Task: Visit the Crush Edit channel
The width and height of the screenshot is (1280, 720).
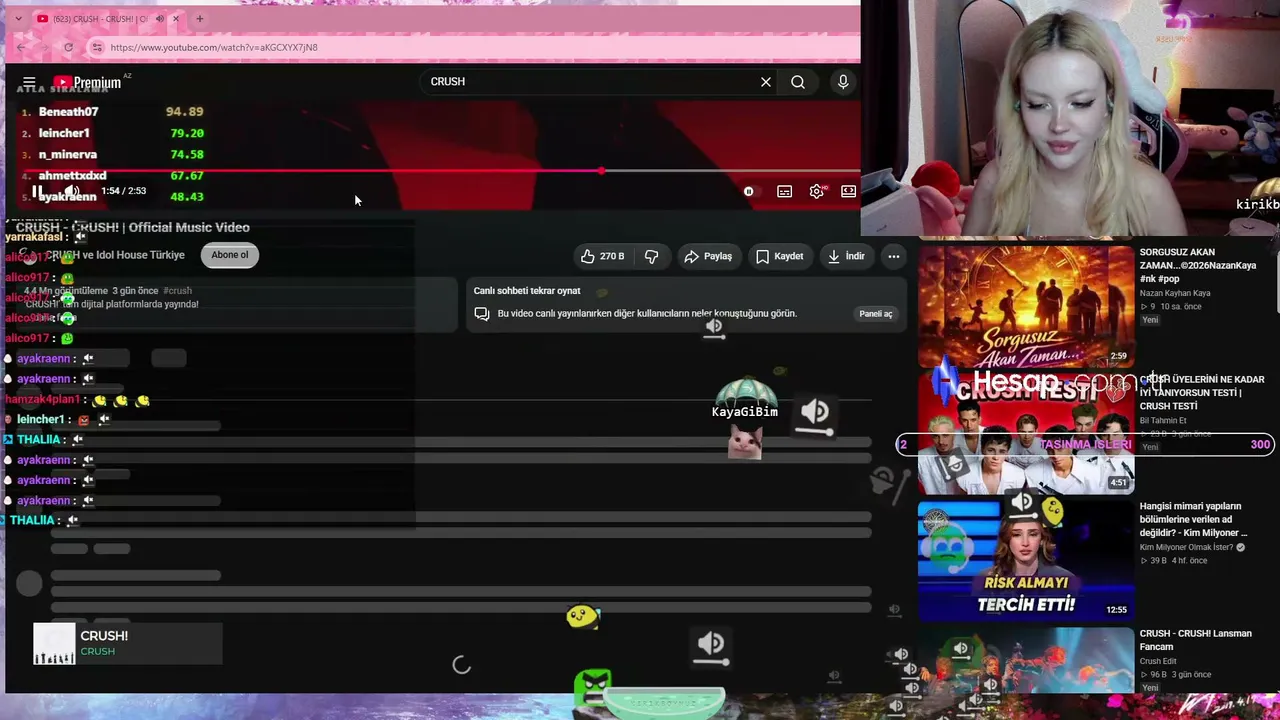Action: point(1158,661)
